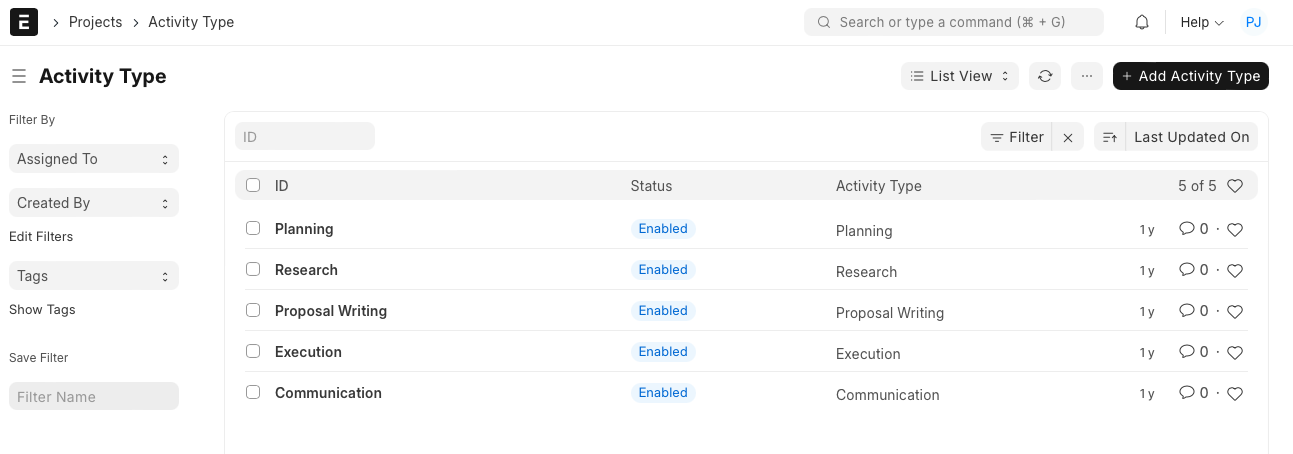The image size is (1293, 454).
Task: Click the comment icon on Research row
Action: 1187,269
